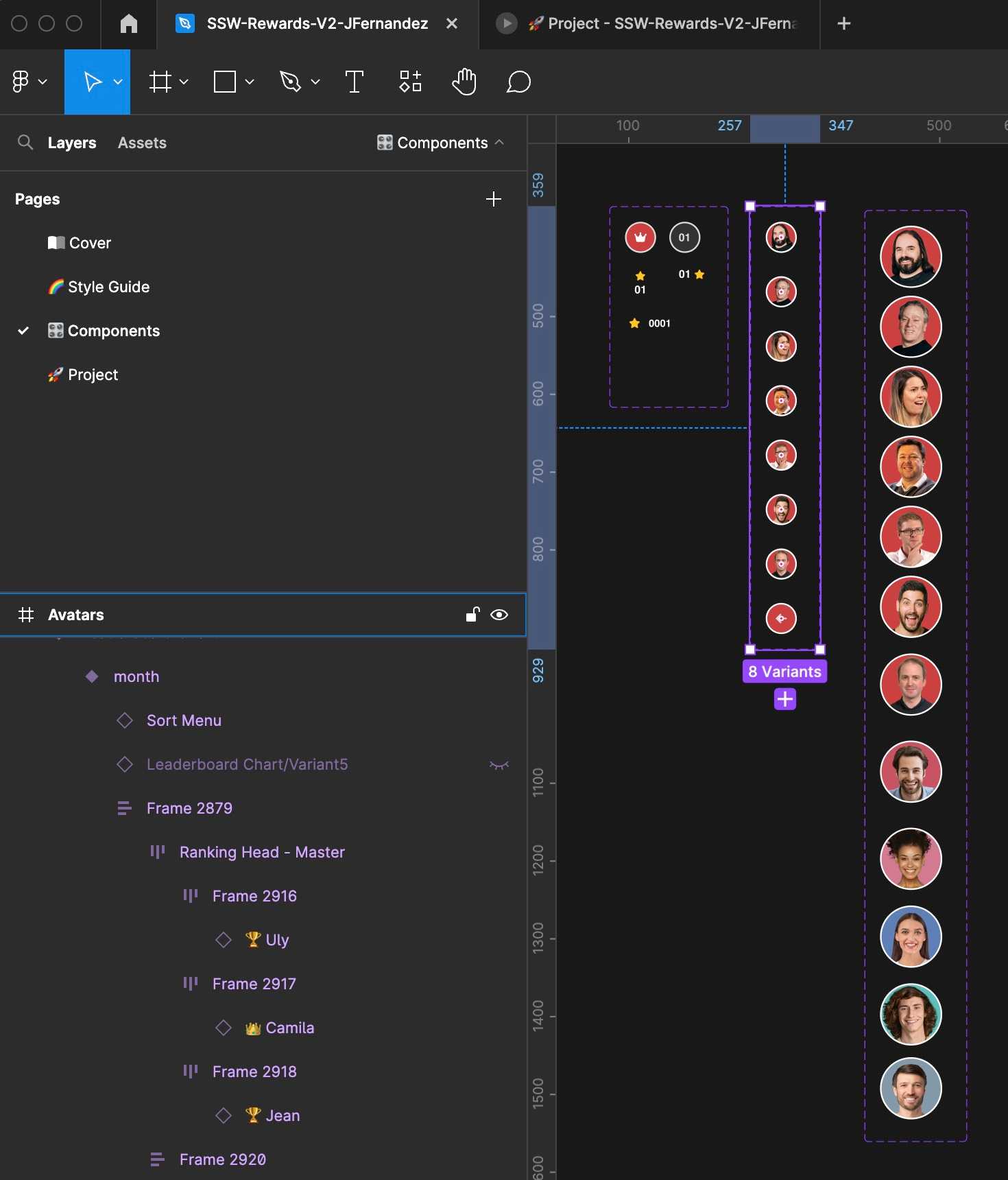Expand shape tools dropdown arrow
The image size is (1008, 1180).
click(x=250, y=82)
